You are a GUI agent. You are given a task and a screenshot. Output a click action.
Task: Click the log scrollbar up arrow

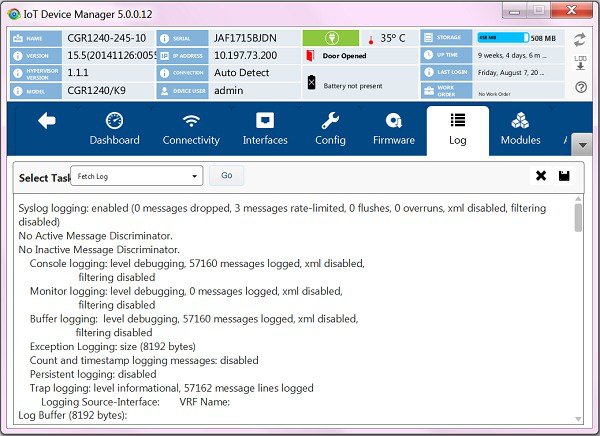(x=578, y=199)
